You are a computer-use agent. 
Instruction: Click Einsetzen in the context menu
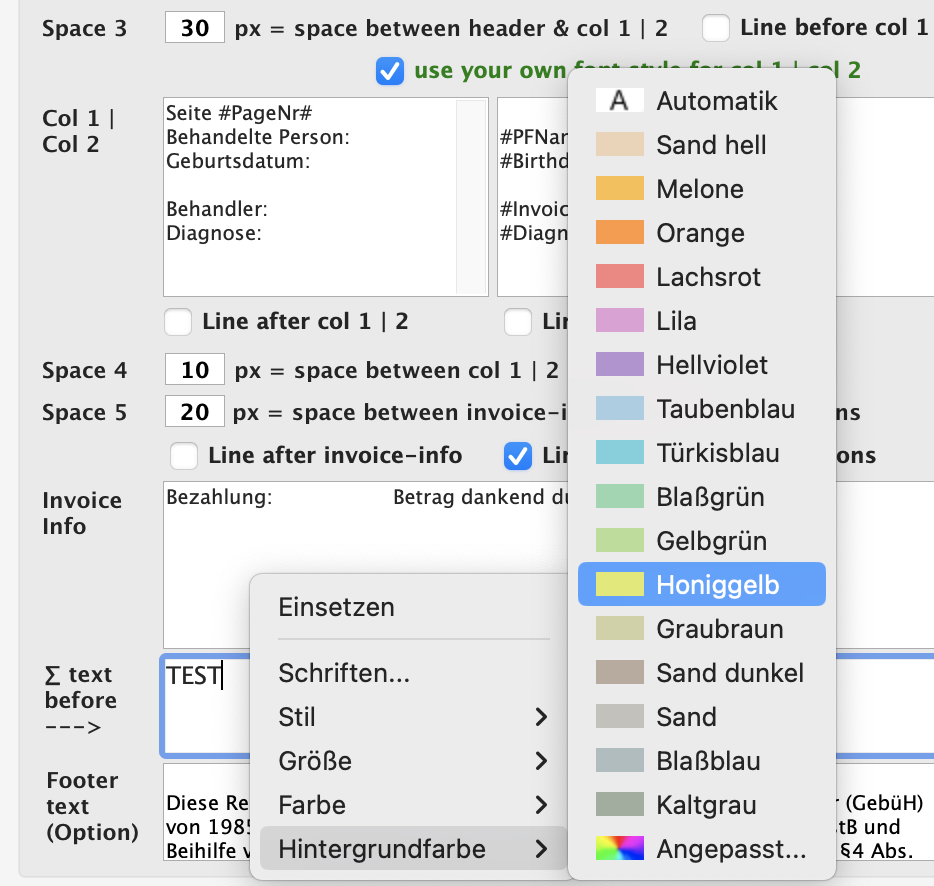(336, 607)
